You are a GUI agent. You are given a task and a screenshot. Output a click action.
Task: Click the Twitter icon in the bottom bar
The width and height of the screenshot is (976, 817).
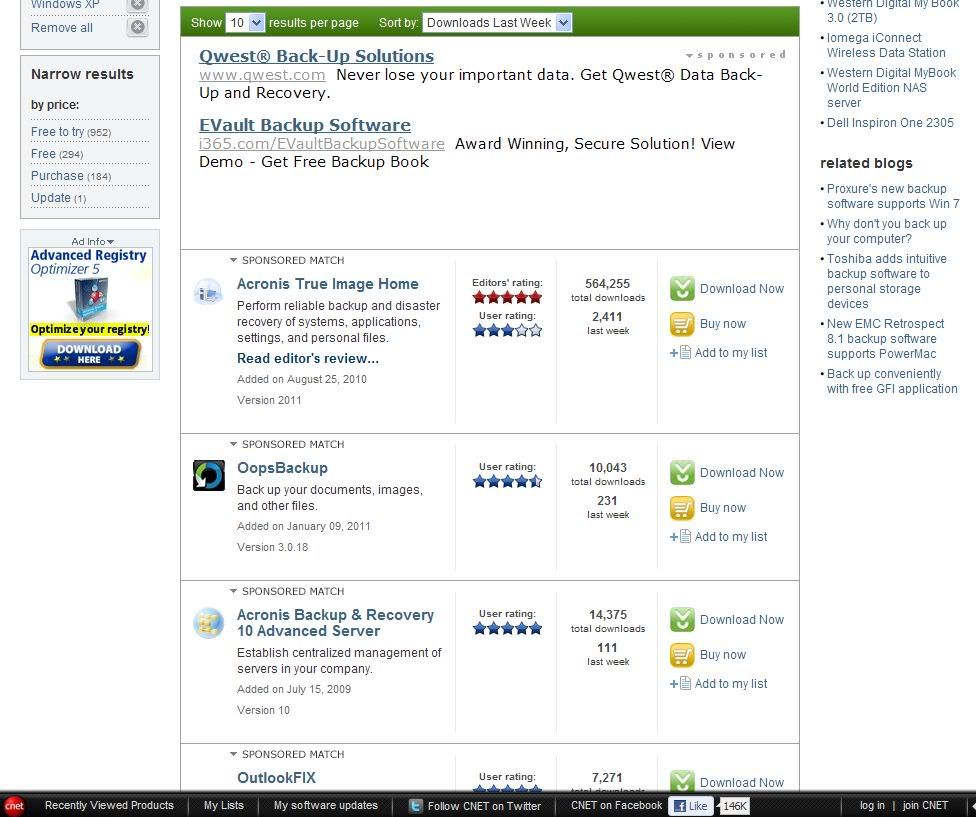click(415, 806)
